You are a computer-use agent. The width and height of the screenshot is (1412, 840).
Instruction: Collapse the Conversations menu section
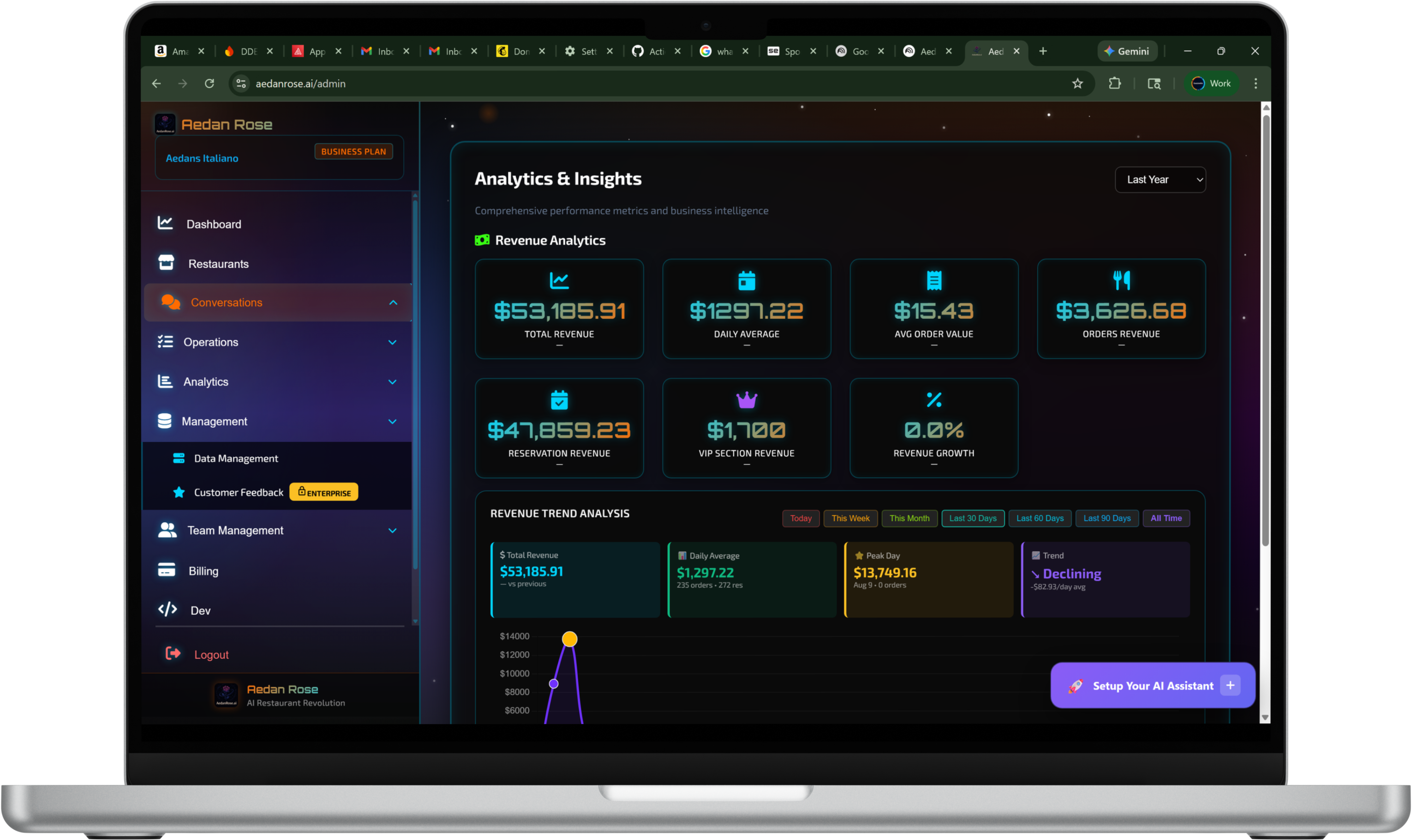[x=393, y=303]
